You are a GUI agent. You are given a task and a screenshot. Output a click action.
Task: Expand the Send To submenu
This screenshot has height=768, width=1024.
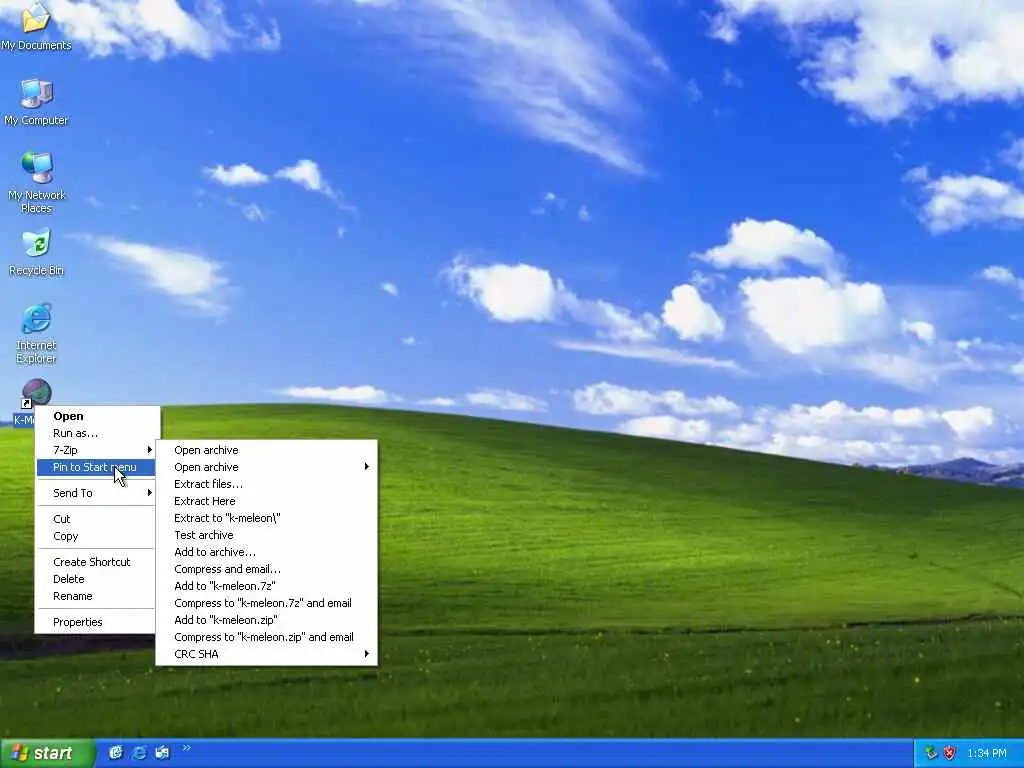(x=95, y=493)
